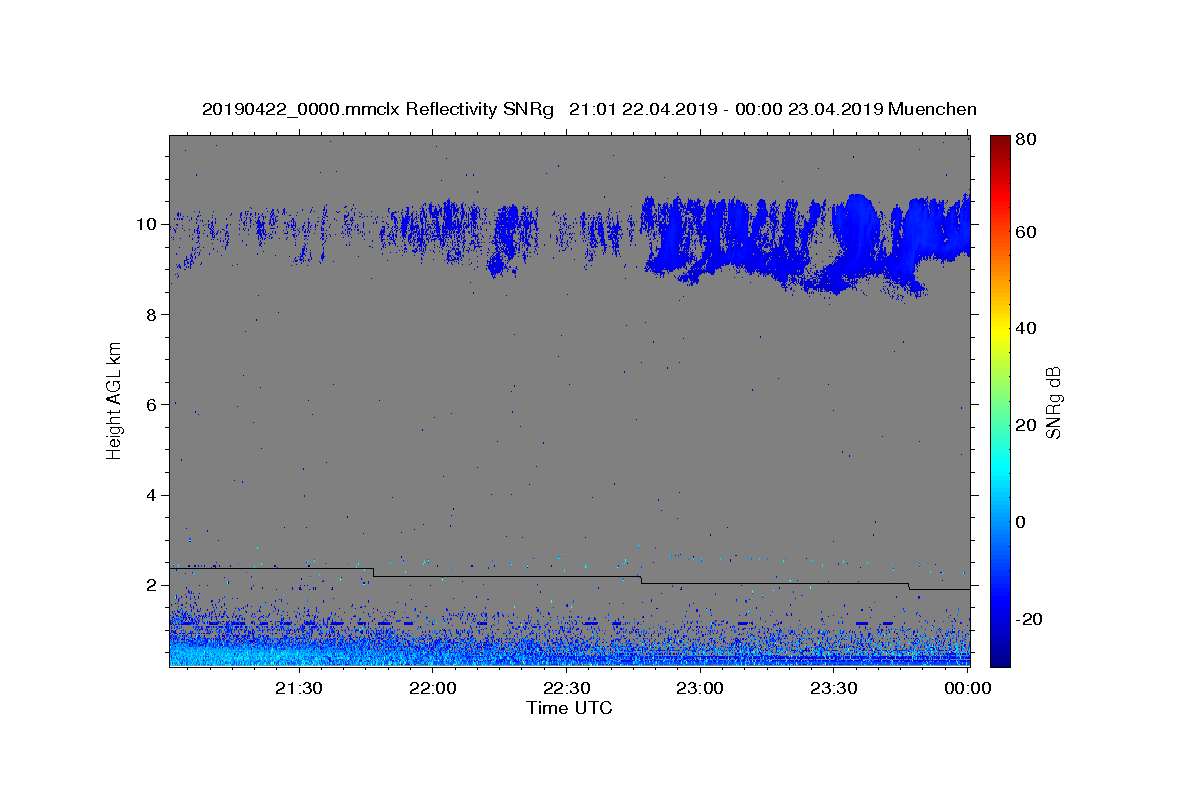Click the colorbar value 80
Image resolution: width=1200 pixels, height=800 pixels.
1026,139
